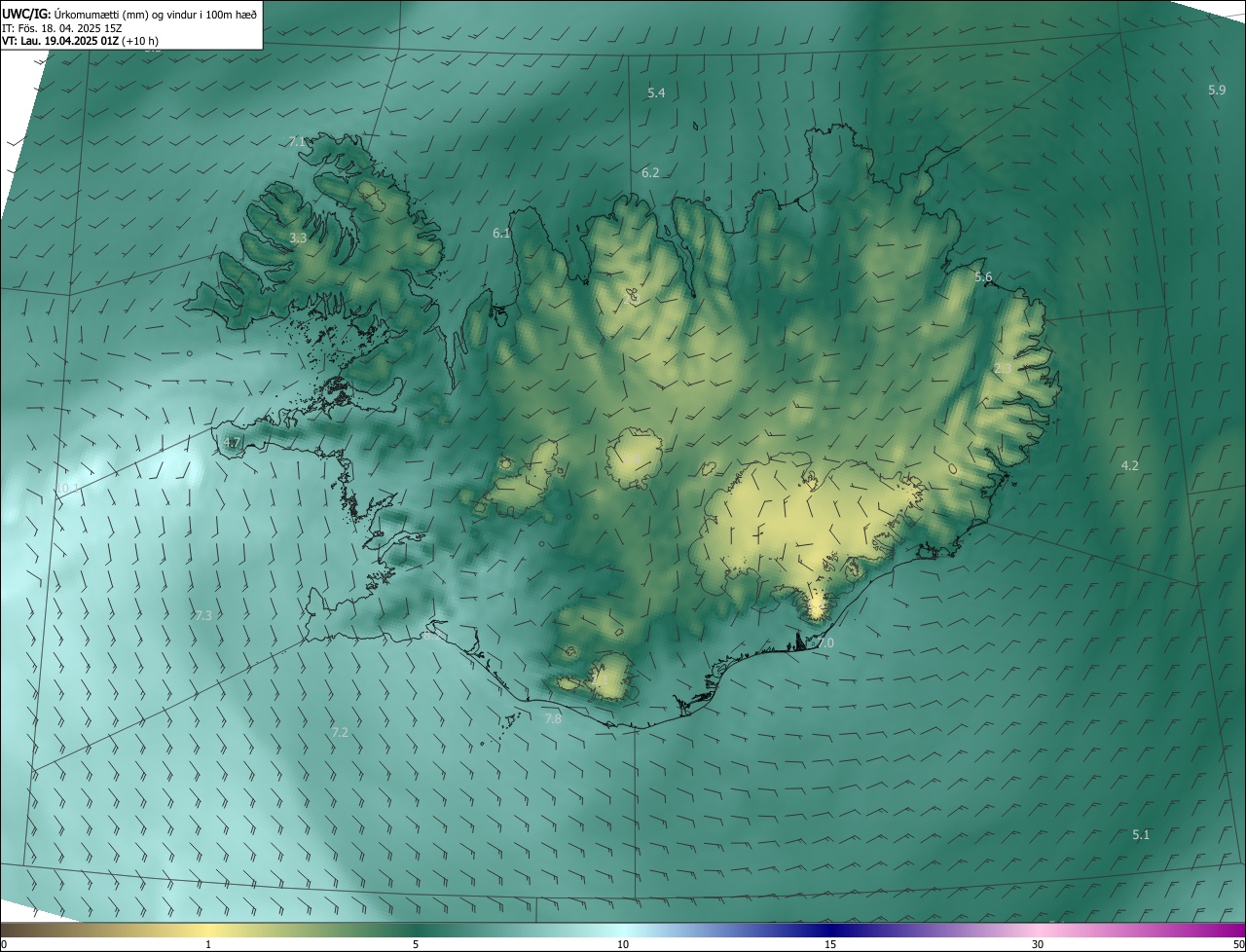This screenshot has height=952, width=1246.
Task: Click the 5.6 value on the northeast coast
Action: (x=983, y=277)
